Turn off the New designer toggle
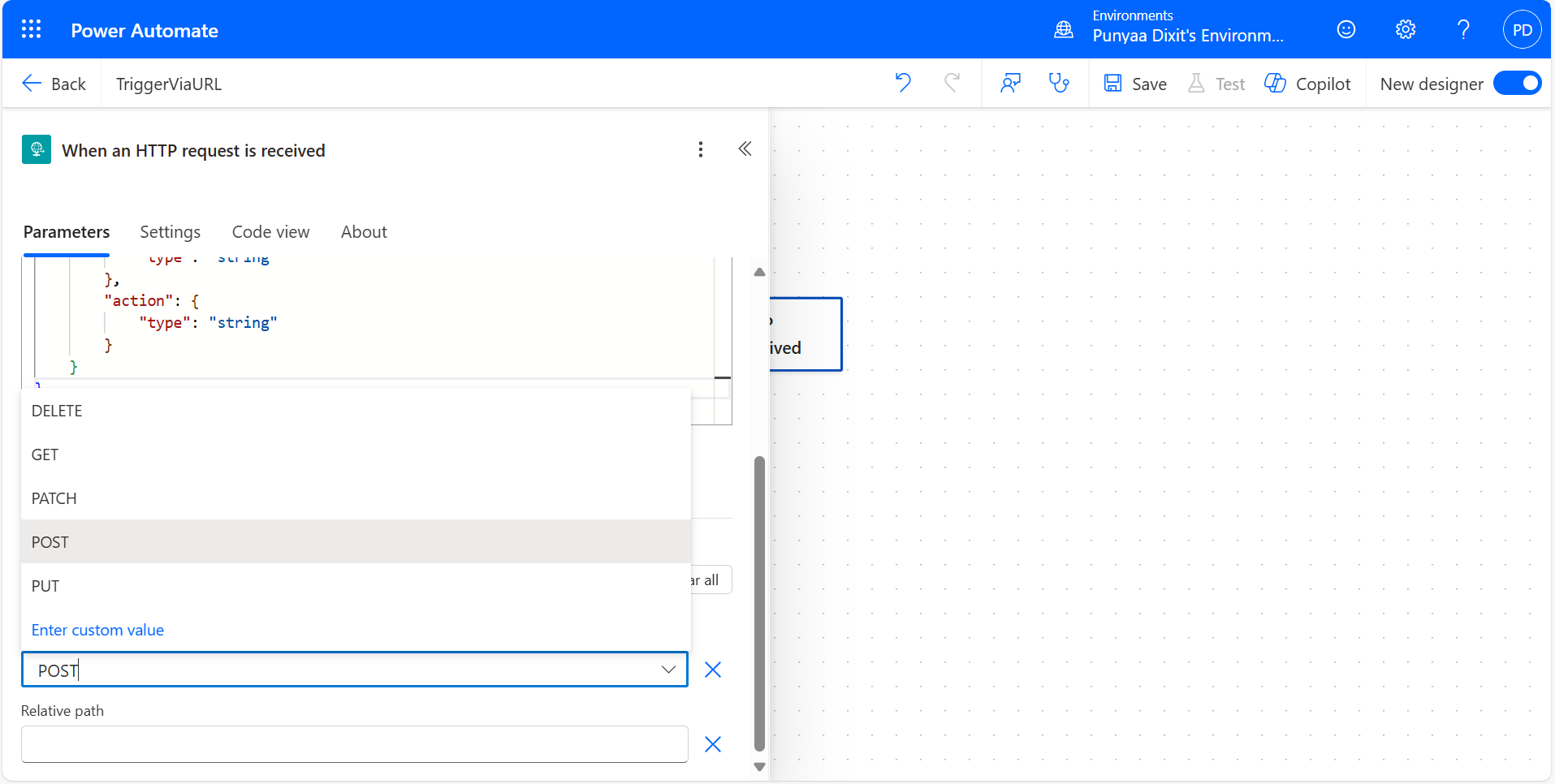 1517,84
